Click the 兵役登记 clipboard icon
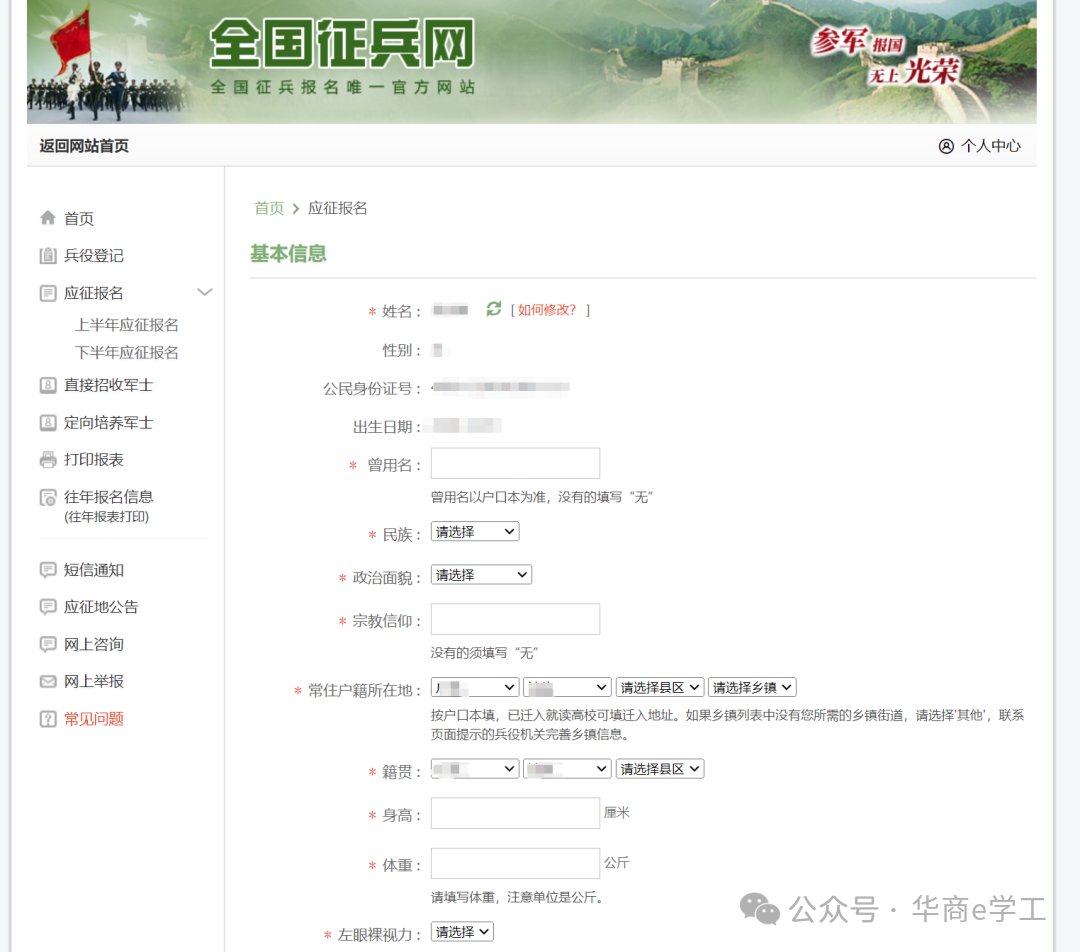Viewport: 1080px width, 952px height. [x=48, y=256]
